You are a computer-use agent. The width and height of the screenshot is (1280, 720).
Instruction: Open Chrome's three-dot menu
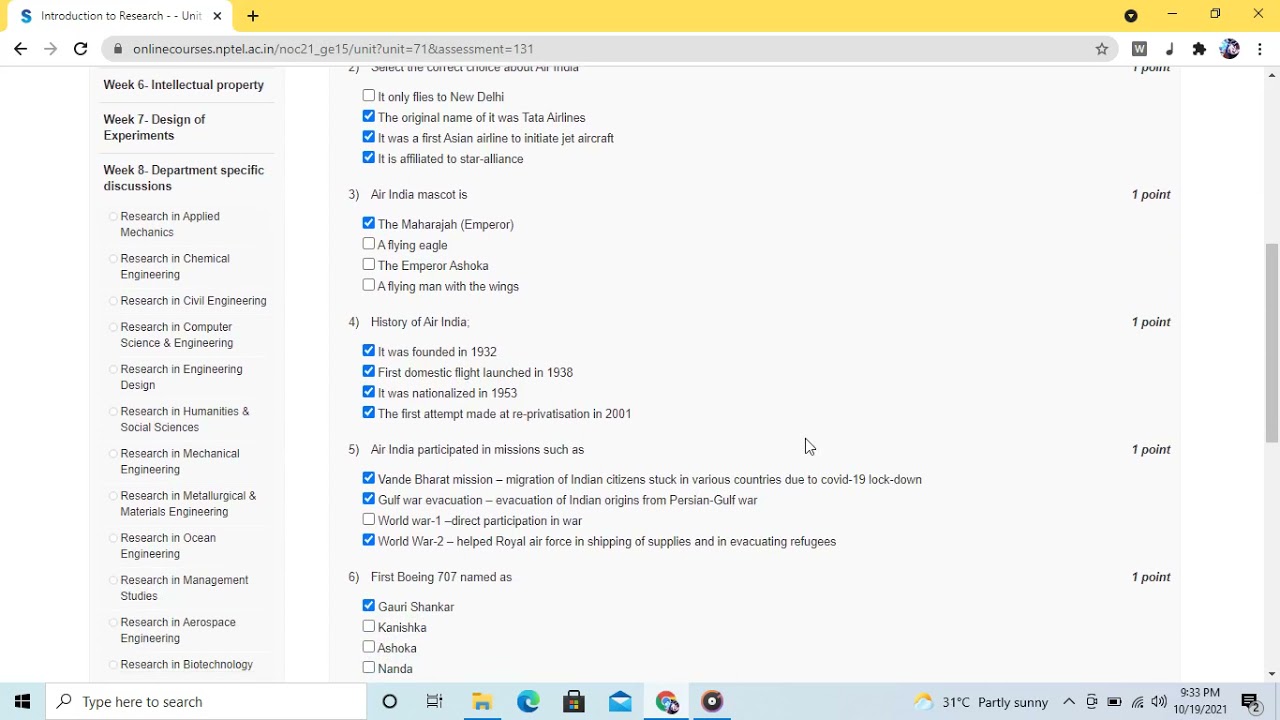coord(1260,48)
